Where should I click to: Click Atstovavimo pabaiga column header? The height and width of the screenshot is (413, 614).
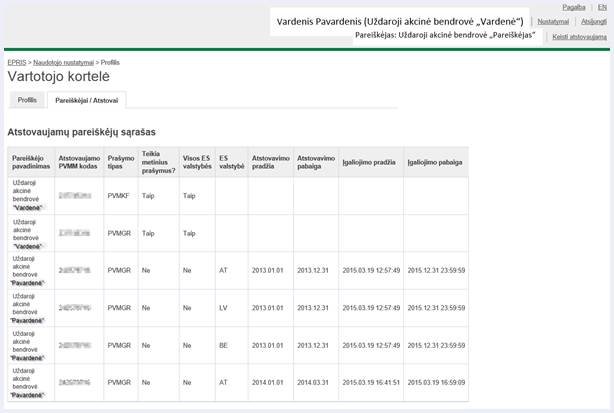point(316,162)
